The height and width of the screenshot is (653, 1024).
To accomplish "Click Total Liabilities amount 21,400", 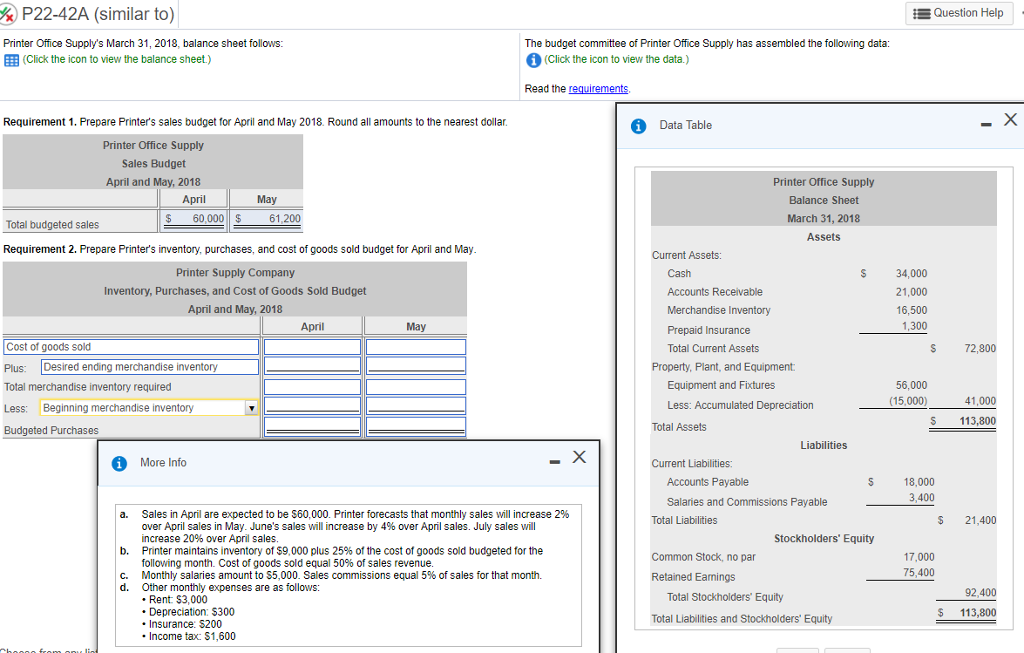I will click(980, 520).
